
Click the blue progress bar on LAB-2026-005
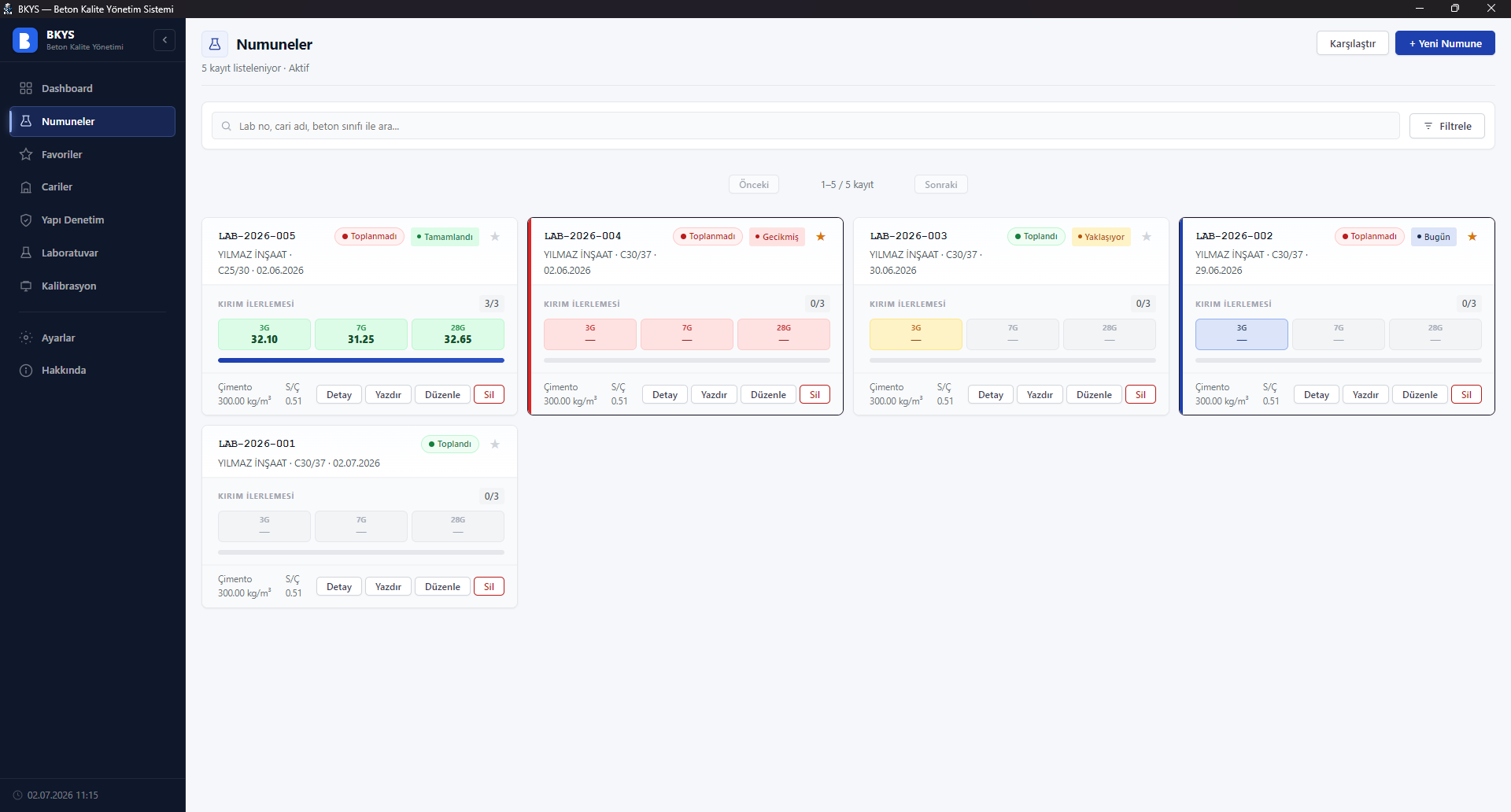361,360
